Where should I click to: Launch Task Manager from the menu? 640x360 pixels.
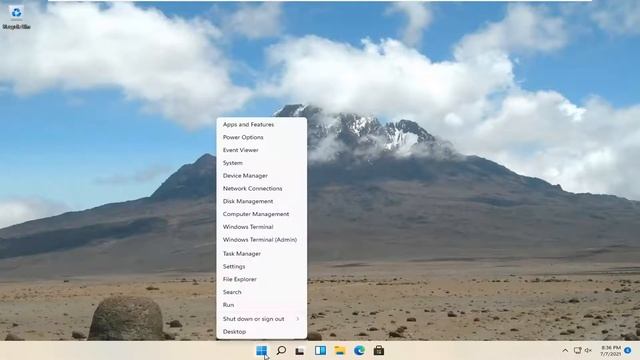[262, 253]
